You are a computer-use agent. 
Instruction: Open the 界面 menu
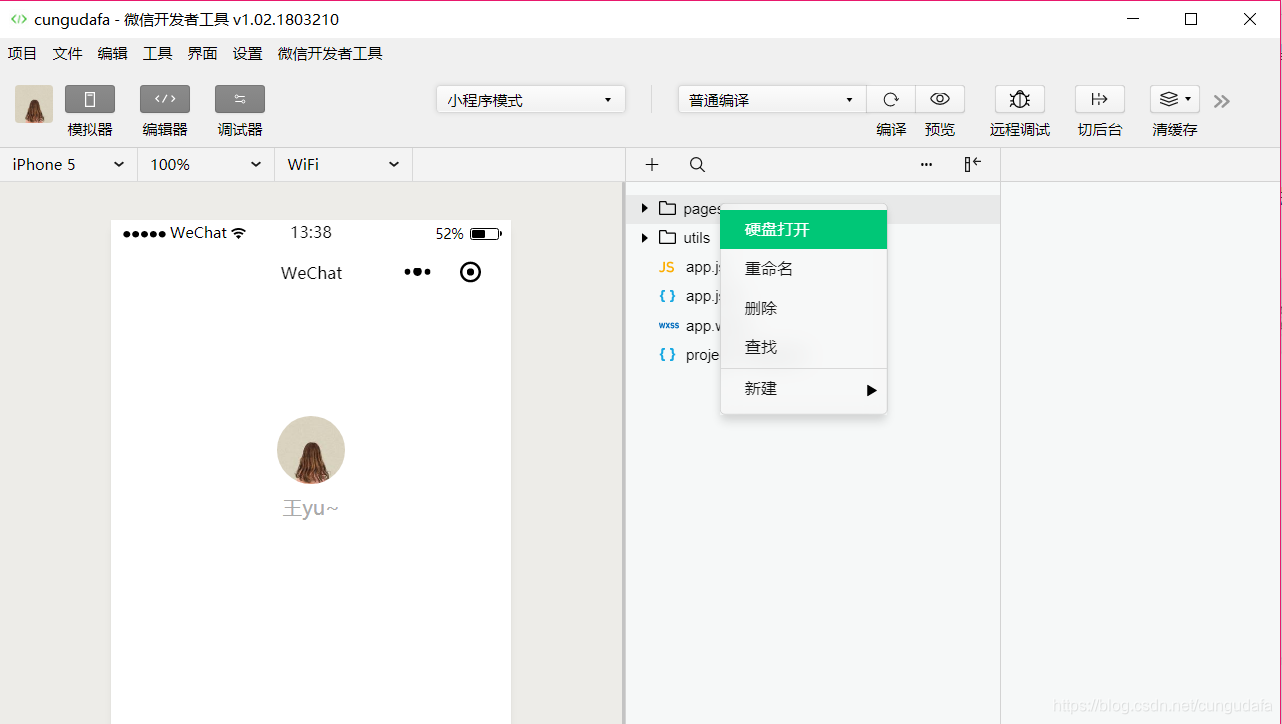[202, 54]
